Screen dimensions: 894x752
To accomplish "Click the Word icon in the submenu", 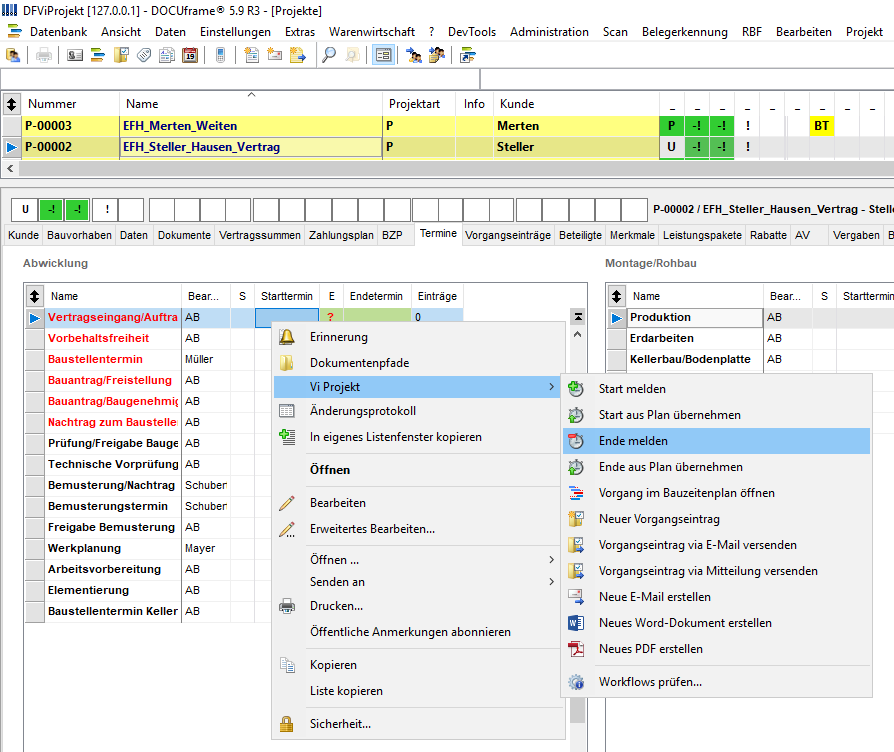I will (x=576, y=623).
